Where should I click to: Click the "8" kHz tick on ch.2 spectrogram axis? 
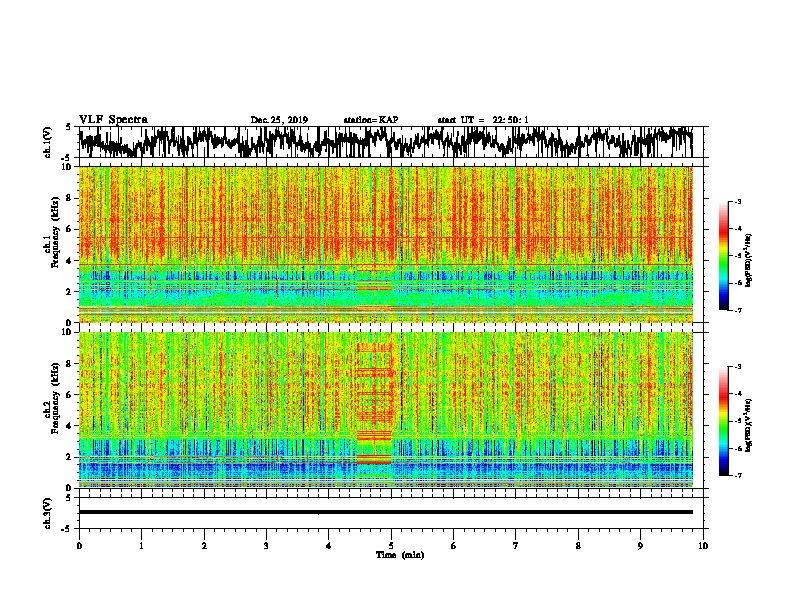(x=69, y=364)
